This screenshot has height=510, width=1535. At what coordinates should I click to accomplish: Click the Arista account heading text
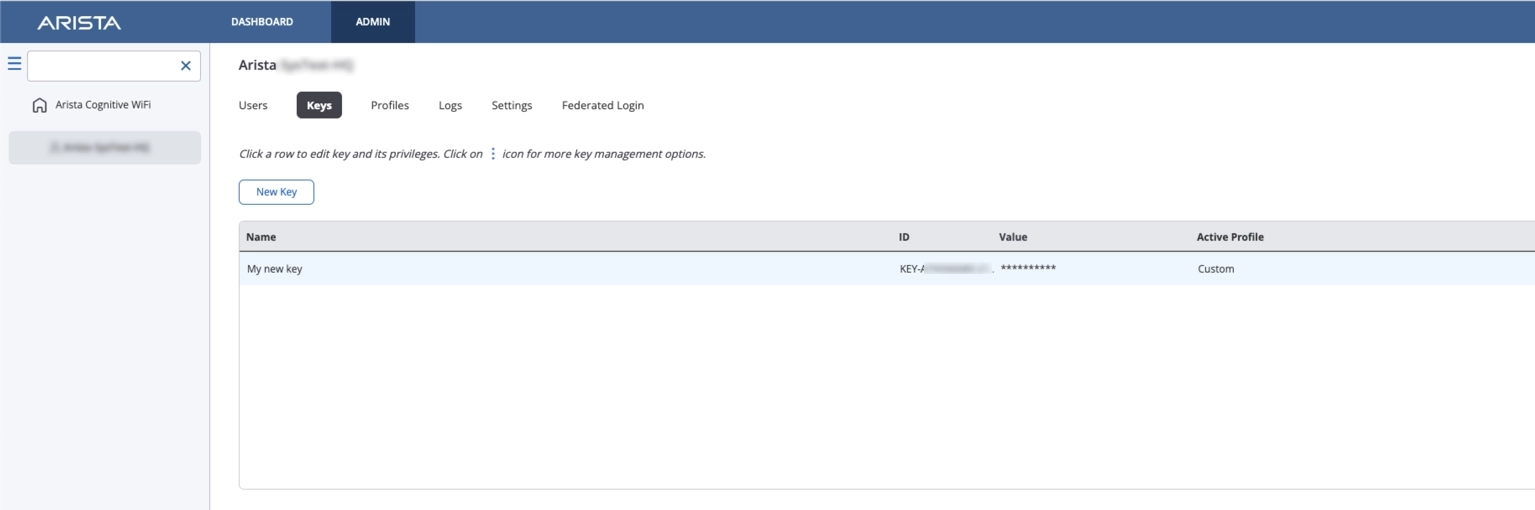pyautogui.click(x=296, y=65)
